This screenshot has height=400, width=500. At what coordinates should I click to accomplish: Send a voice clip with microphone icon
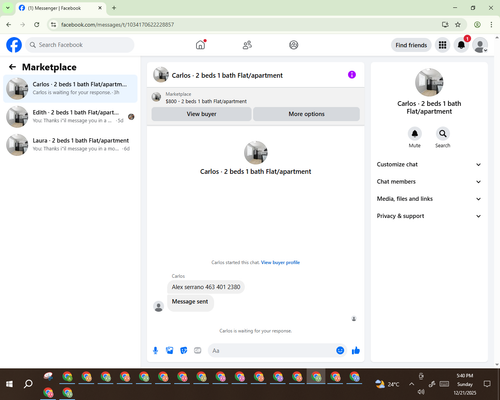(155, 350)
